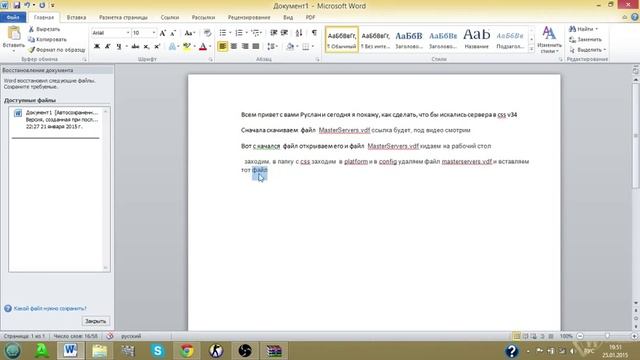640x360 pixels.
Task: Apply the Название style
Action: (x=476, y=39)
